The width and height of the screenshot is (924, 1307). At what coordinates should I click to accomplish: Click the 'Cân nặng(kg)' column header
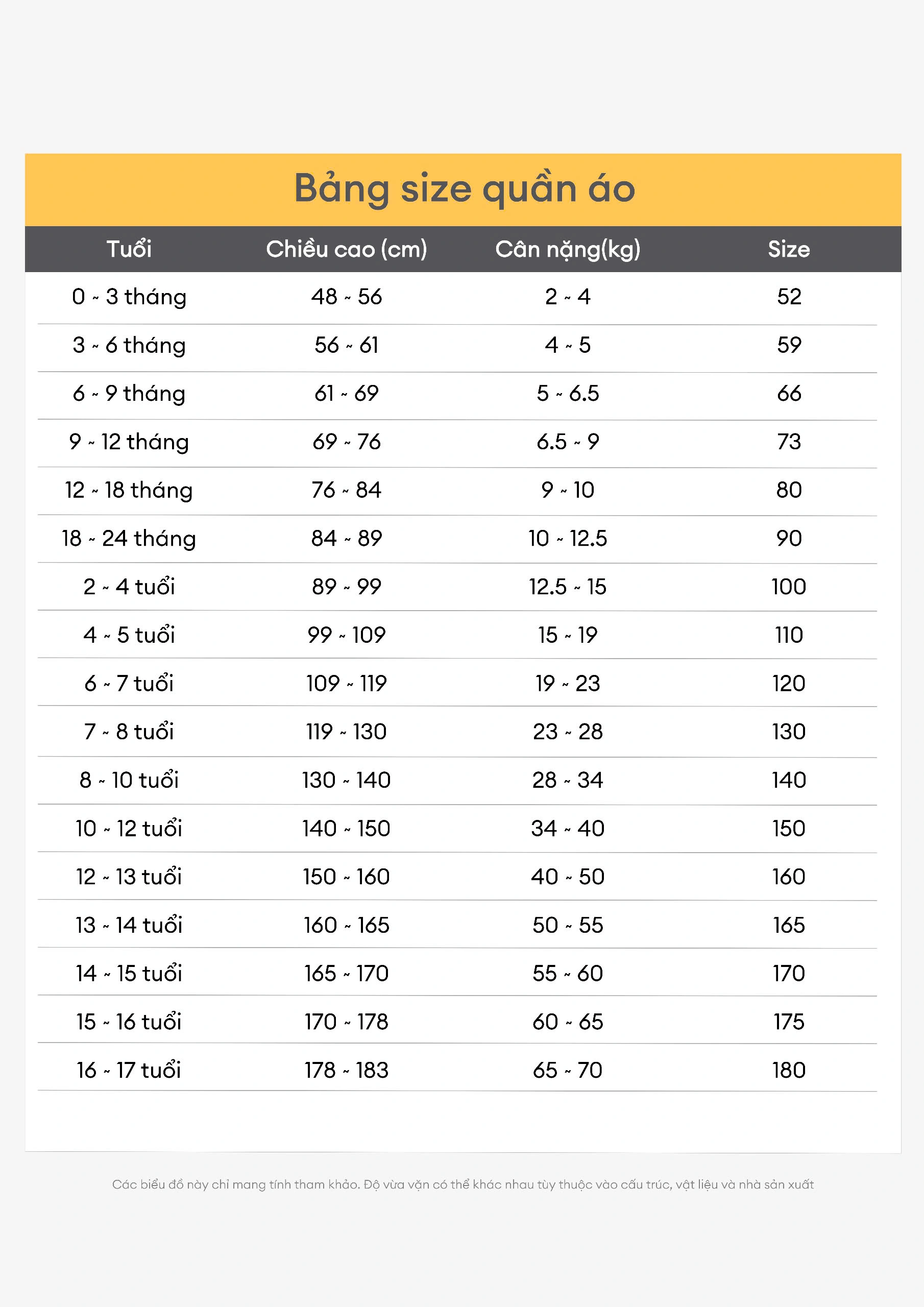(x=568, y=249)
